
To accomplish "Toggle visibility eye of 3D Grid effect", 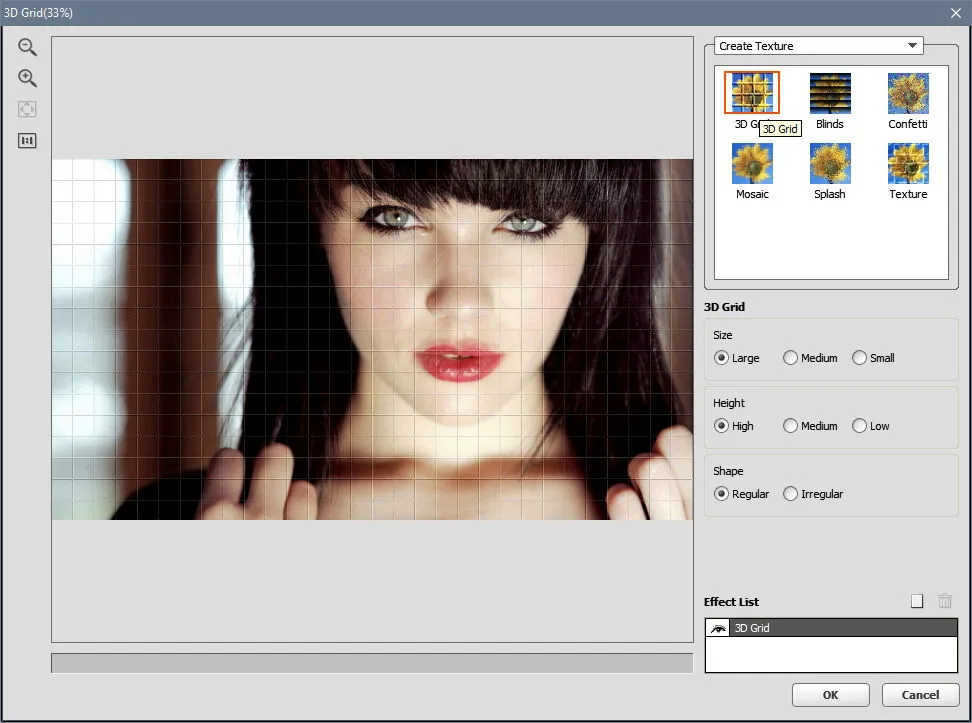I will click(718, 628).
